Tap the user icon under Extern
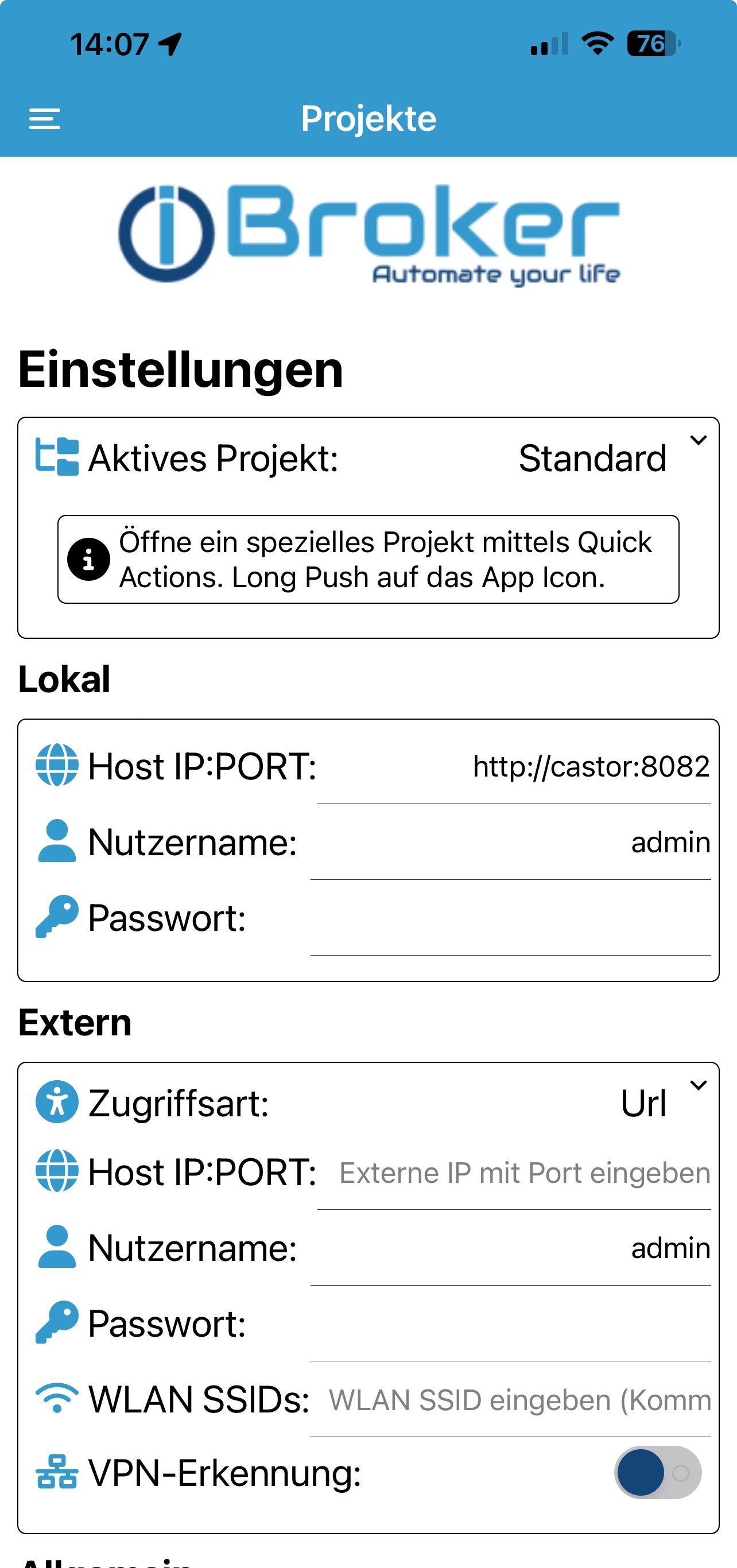 [57, 1247]
